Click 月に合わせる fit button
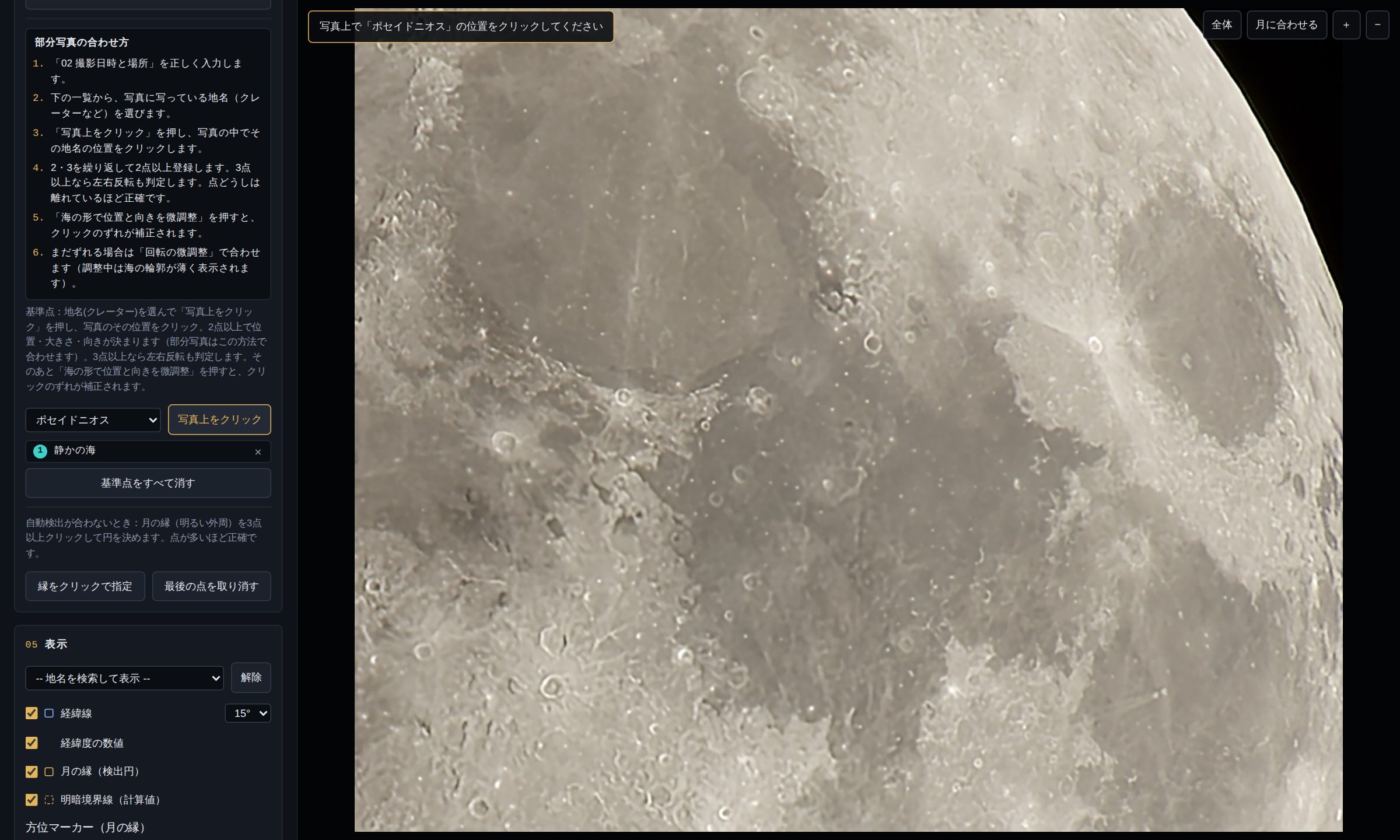This screenshot has width=1400, height=840. (1286, 25)
